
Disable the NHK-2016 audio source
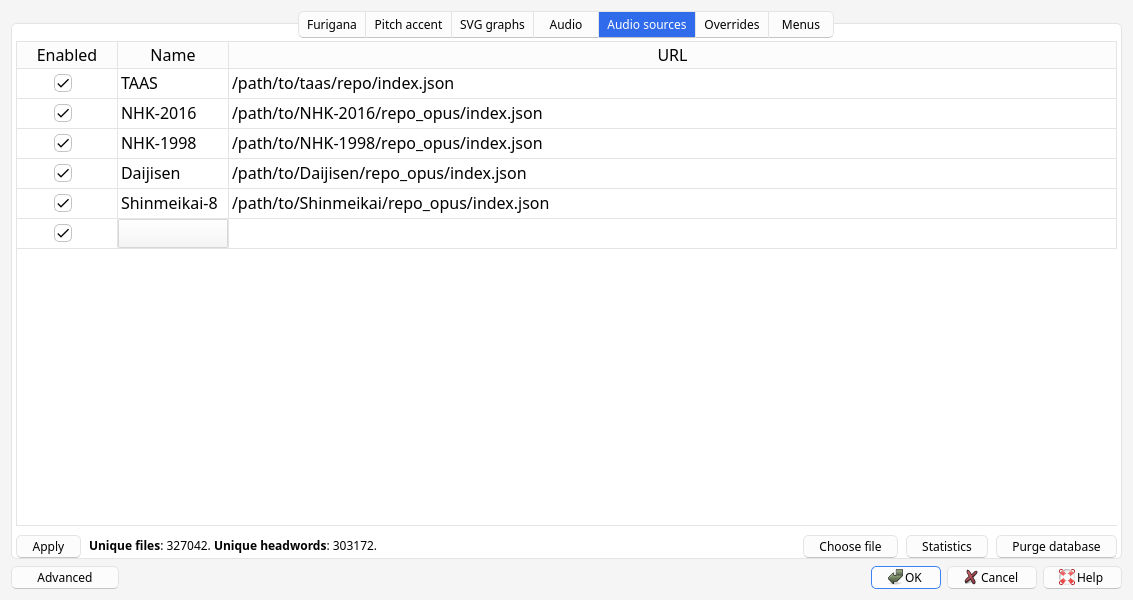click(63, 113)
